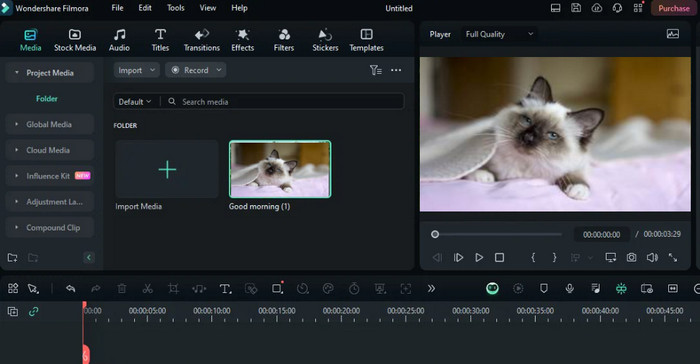The height and width of the screenshot is (364, 700).
Task: Click the timeline track manager icon
Action: (x=13, y=311)
